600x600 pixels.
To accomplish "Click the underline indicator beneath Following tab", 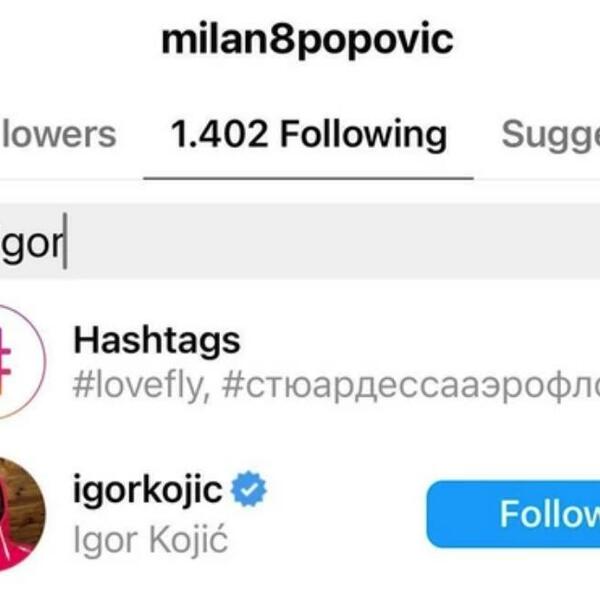I will coord(308,177).
